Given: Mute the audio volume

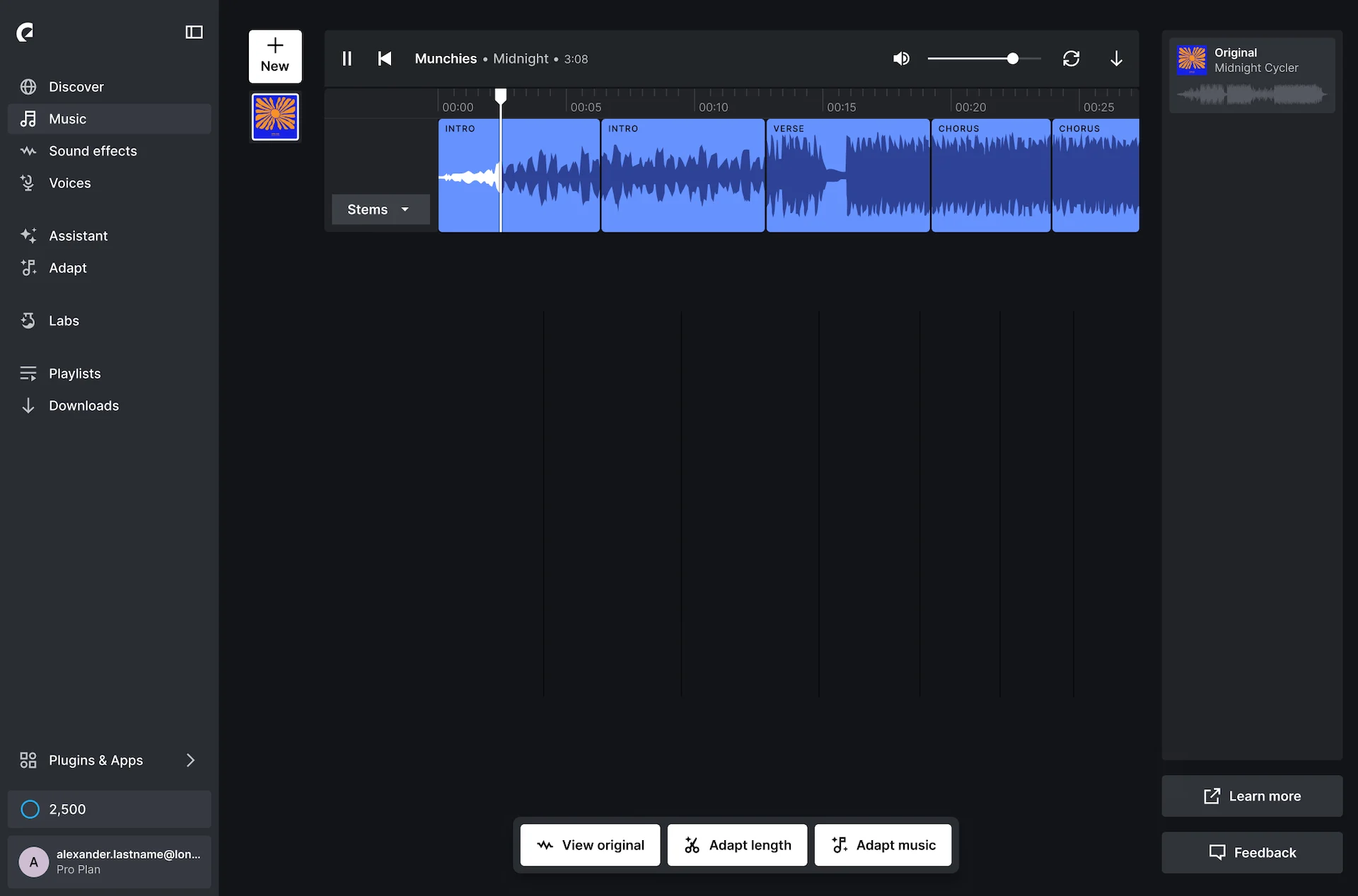Looking at the screenshot, I should (x=901, y=59).
